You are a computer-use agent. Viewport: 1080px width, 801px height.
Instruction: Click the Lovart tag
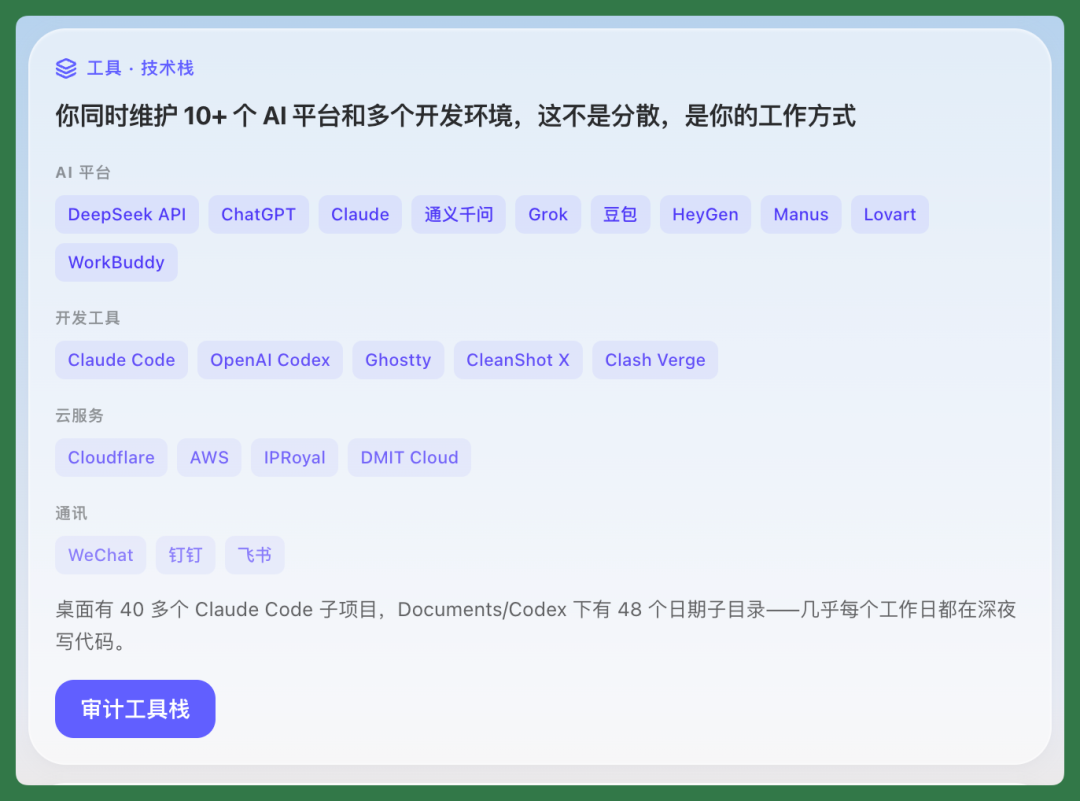point(890,214)
